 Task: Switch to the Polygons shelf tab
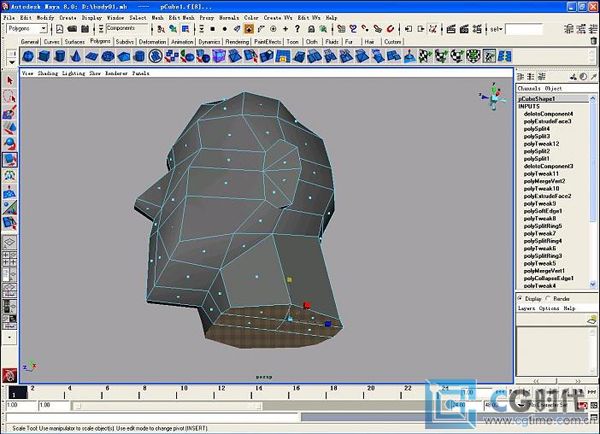pyautogui.click(x=100, y=41)
